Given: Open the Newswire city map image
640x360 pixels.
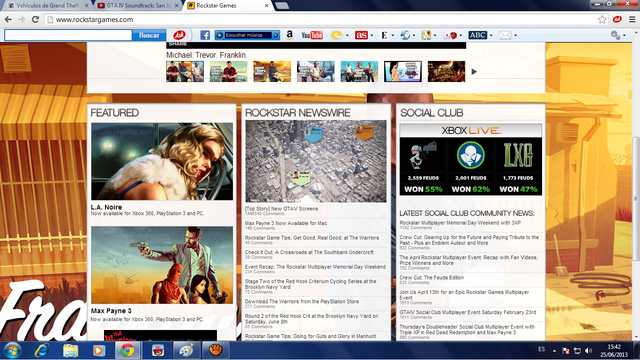Looking at the screenshot, I should point(316,161).
